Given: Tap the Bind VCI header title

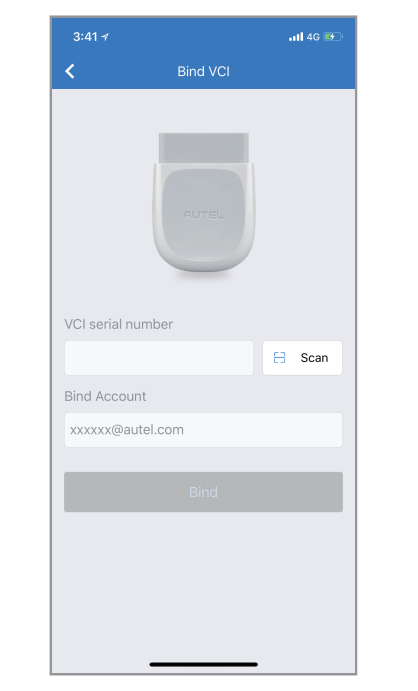Looking at the screenshot, I should pos(203,71).
